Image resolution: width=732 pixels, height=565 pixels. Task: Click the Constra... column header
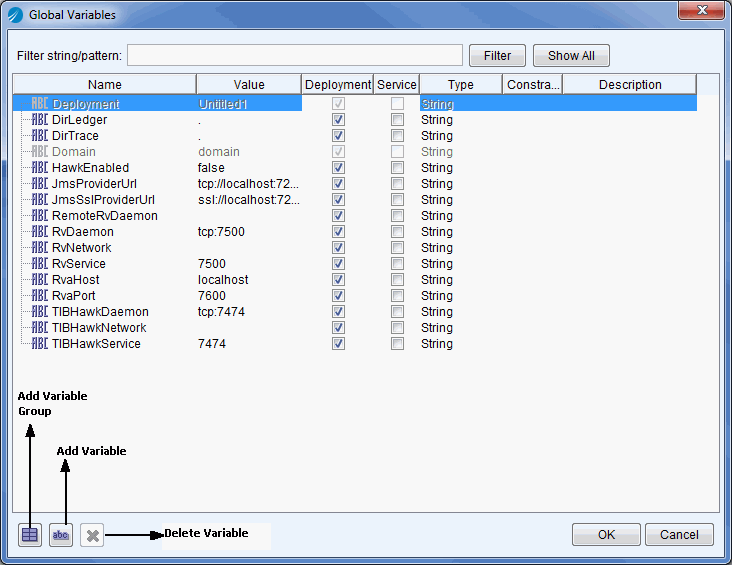pos(533,85)
